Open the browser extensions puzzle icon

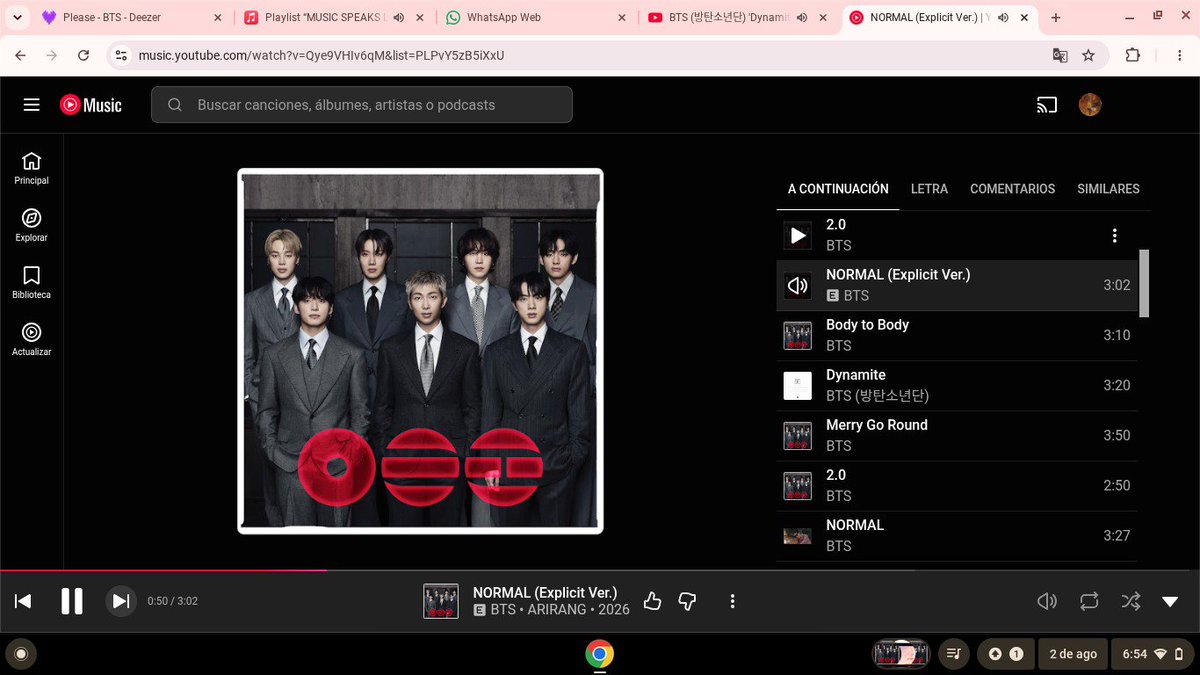click(1133, 56)
